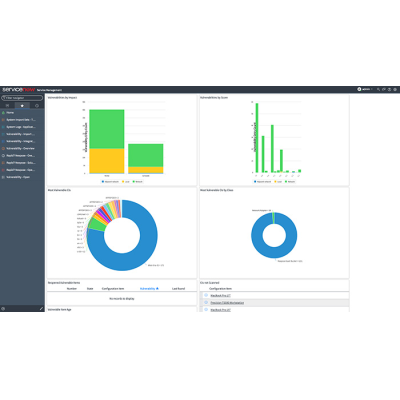
Task: Click info icon beside Precision T5500 Workstation
Action: 206,302
